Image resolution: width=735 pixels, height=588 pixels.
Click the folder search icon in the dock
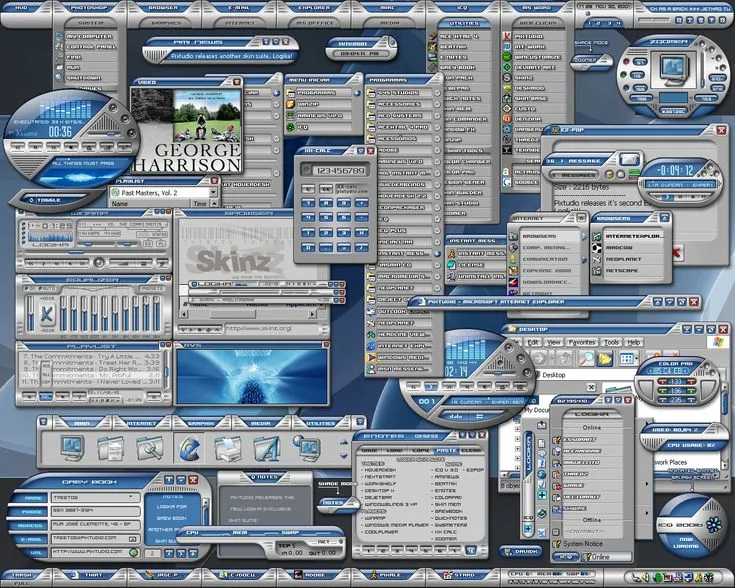pyautogui.click(x=150, y=449)
